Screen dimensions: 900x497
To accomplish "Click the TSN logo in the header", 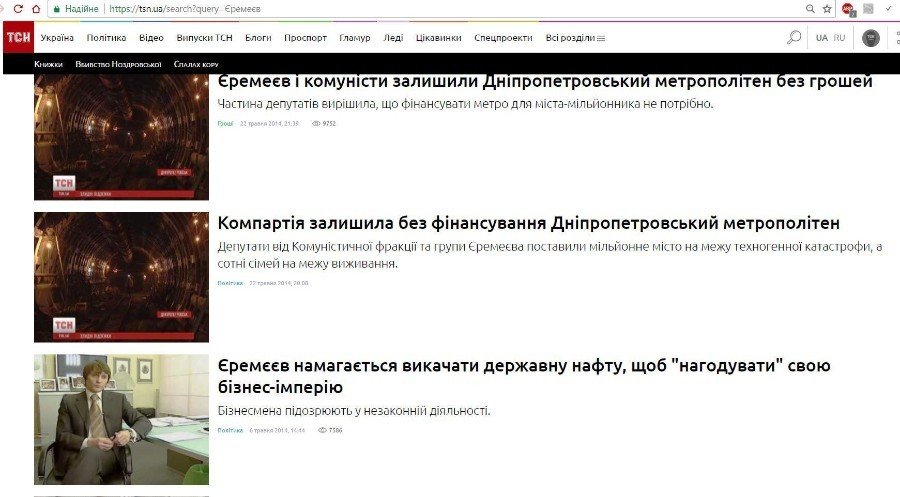I will click(17, 38).
